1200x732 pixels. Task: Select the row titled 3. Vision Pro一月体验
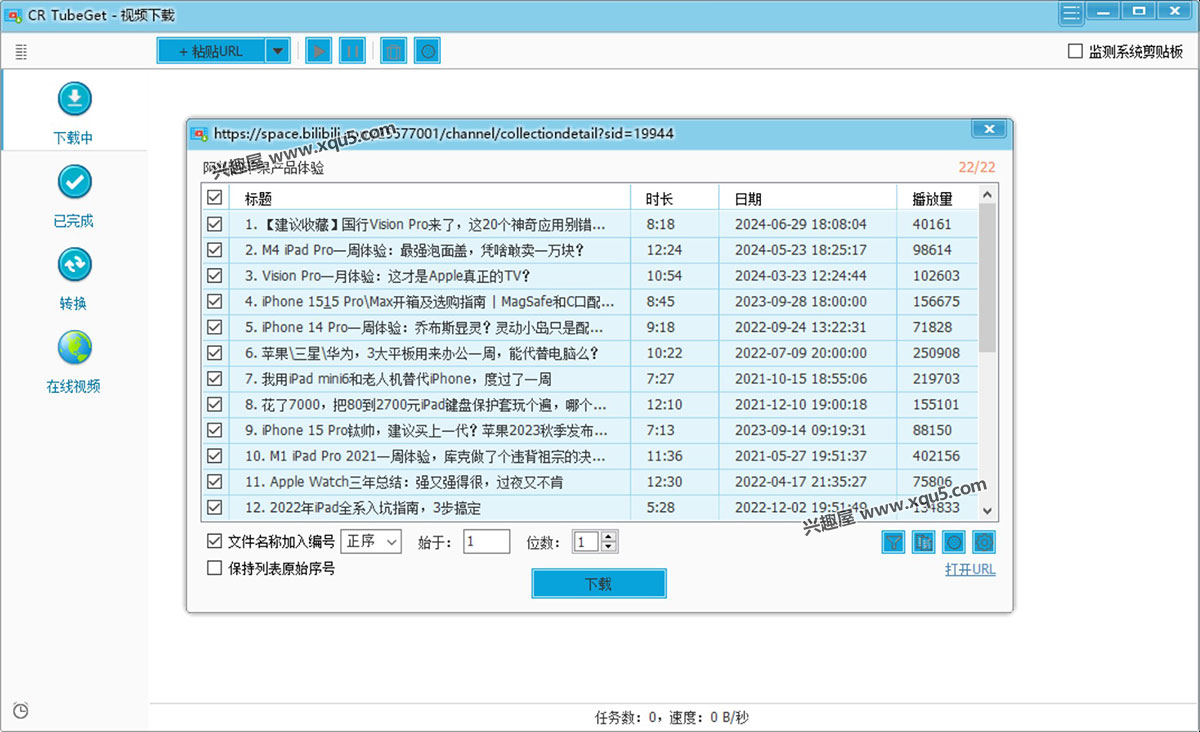(590, 276)
